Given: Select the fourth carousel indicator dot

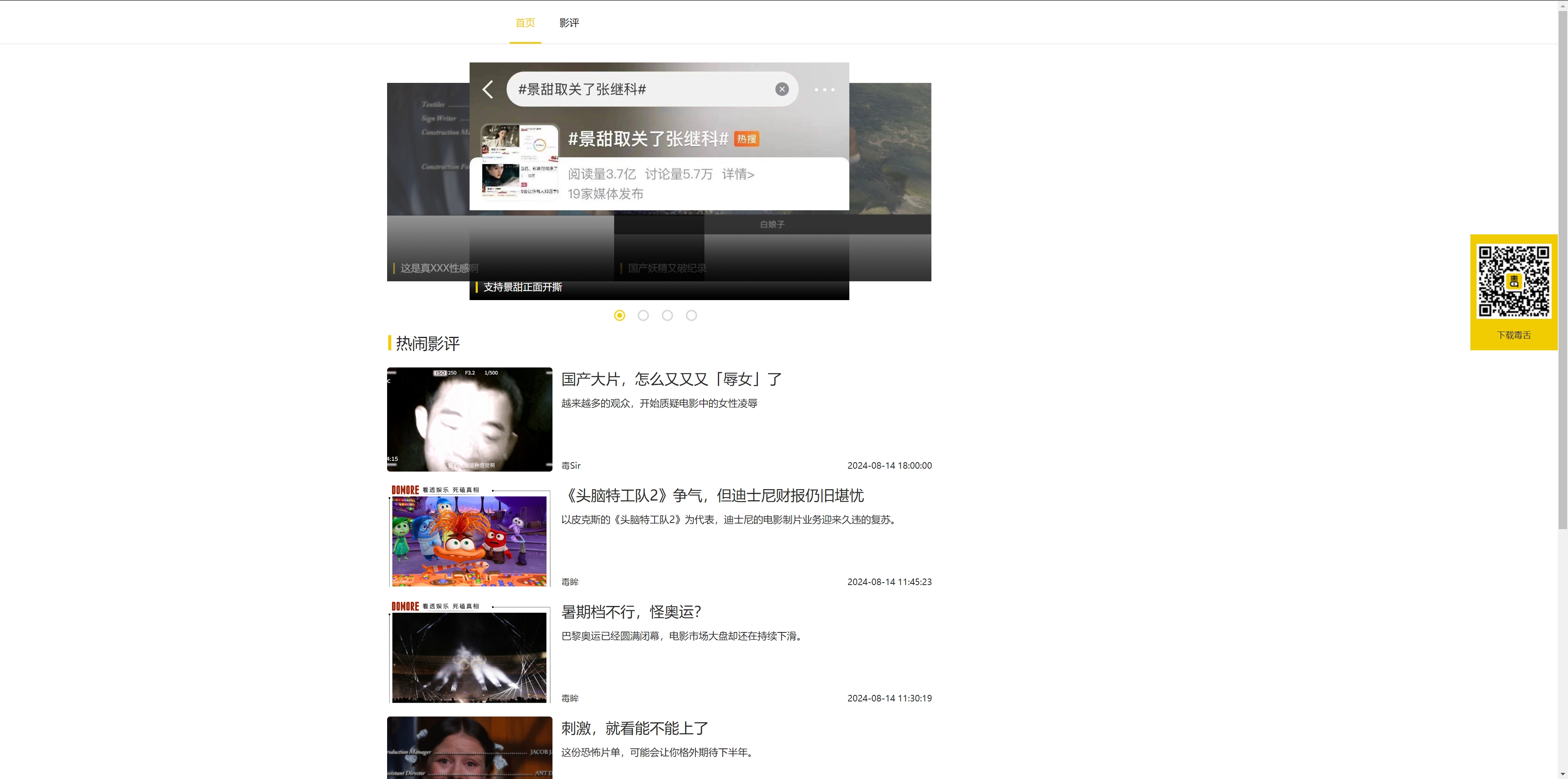Looking at the screenshot, I should point(691,315).
